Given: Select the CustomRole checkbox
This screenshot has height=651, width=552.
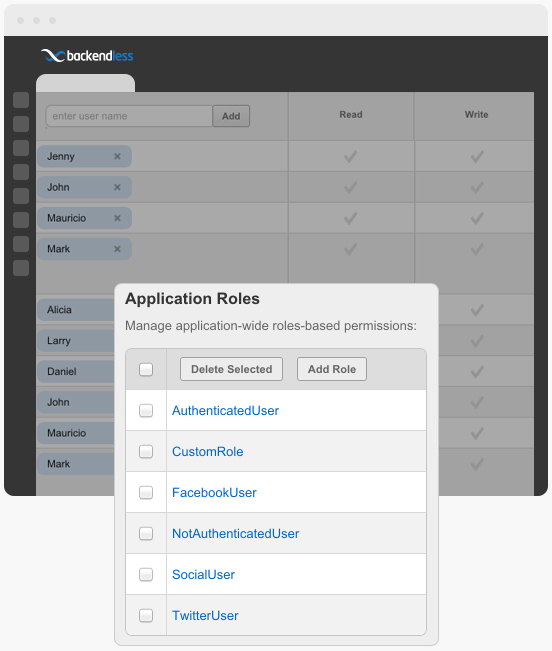Looking at the screenshot, I should point(146,451).
